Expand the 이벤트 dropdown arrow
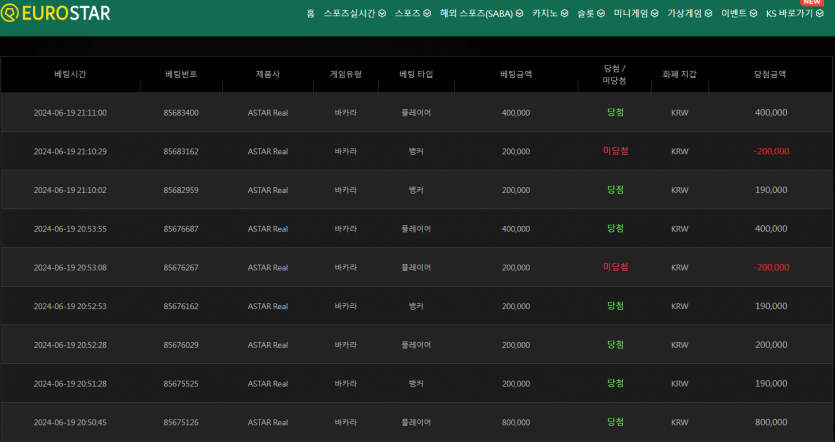 [753, 13]
